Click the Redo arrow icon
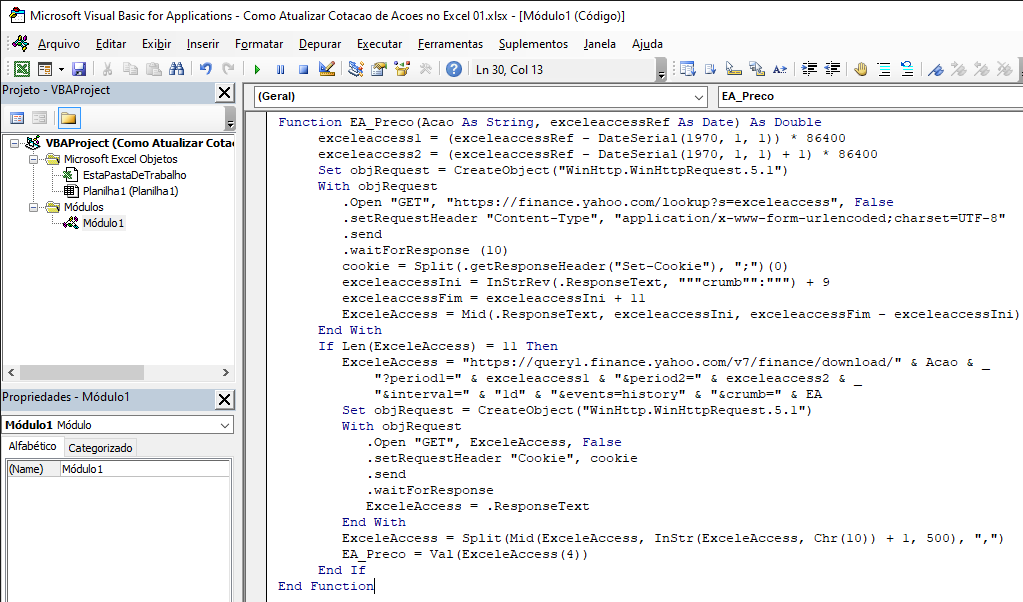 [228, 69]
